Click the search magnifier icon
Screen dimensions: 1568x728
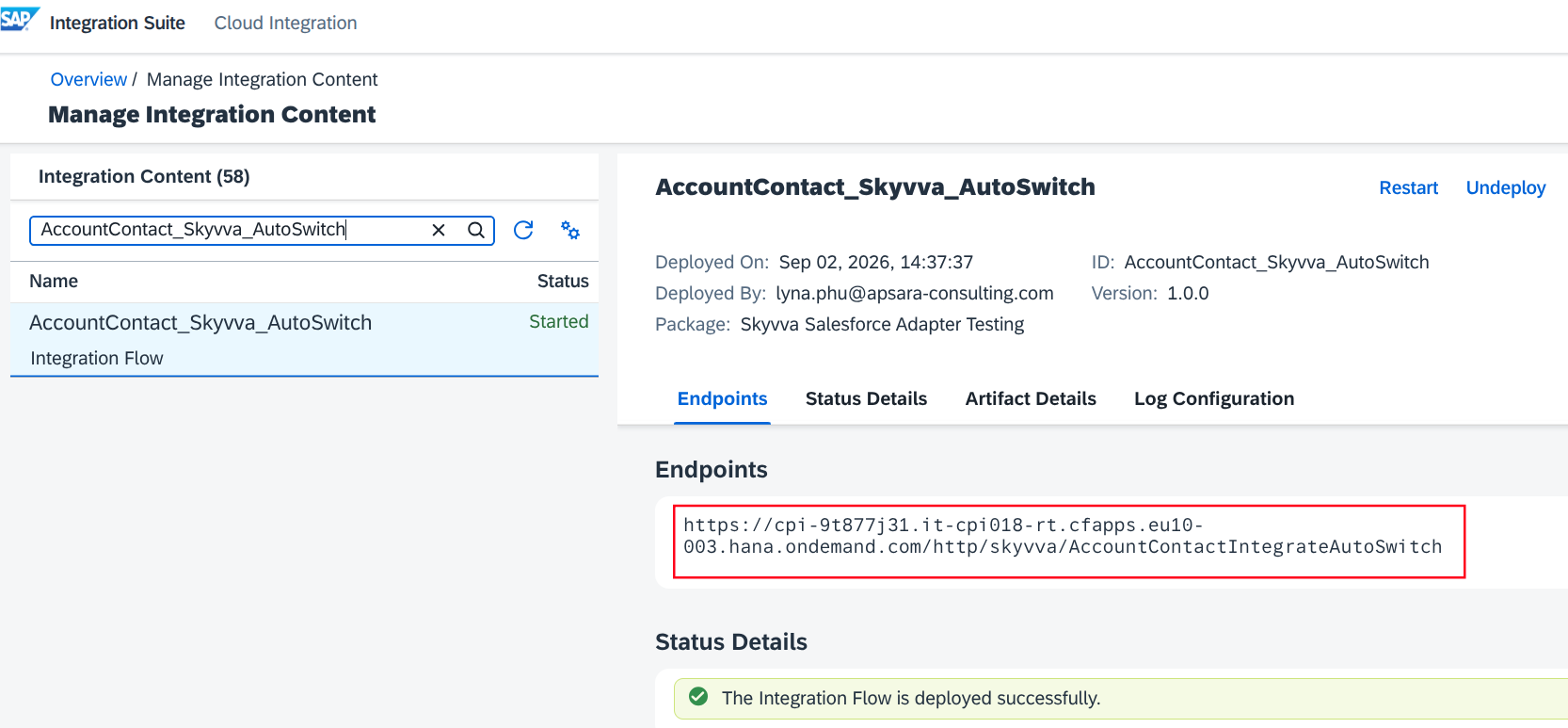coord(476,230)
